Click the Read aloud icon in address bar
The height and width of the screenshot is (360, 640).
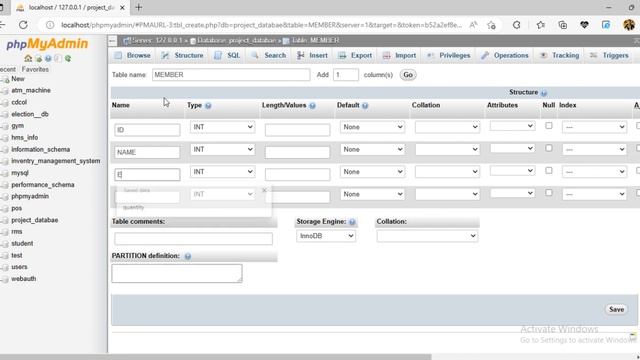tap(473, 25)
